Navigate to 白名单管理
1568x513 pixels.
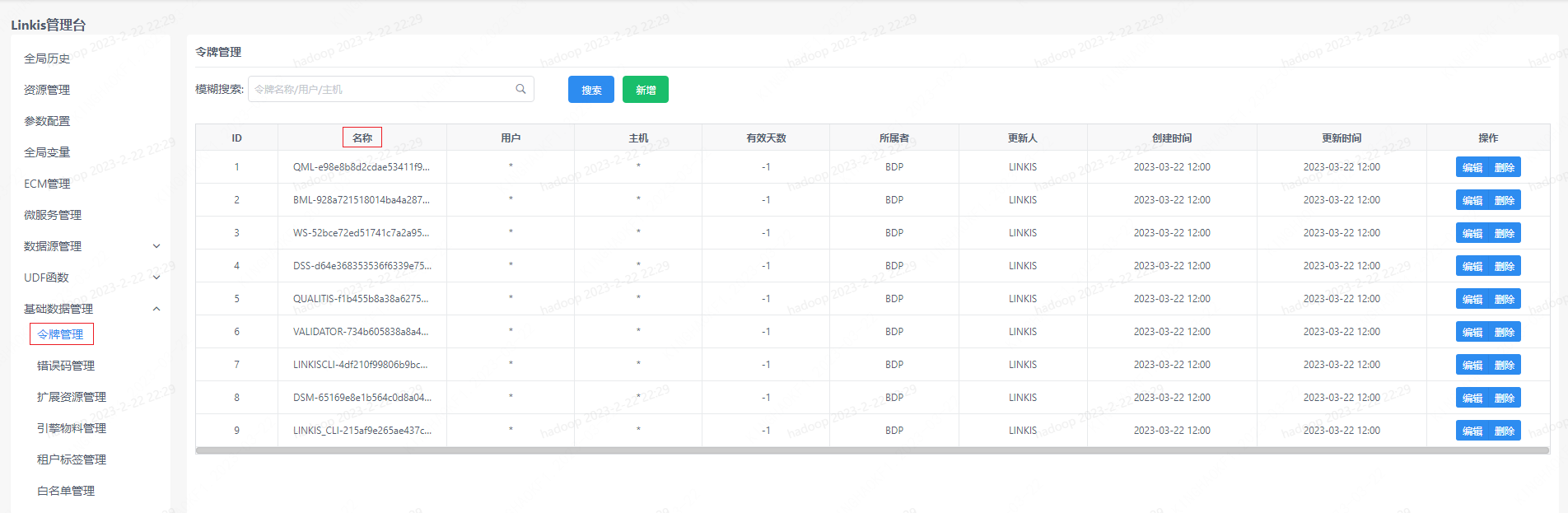[66, 491]
